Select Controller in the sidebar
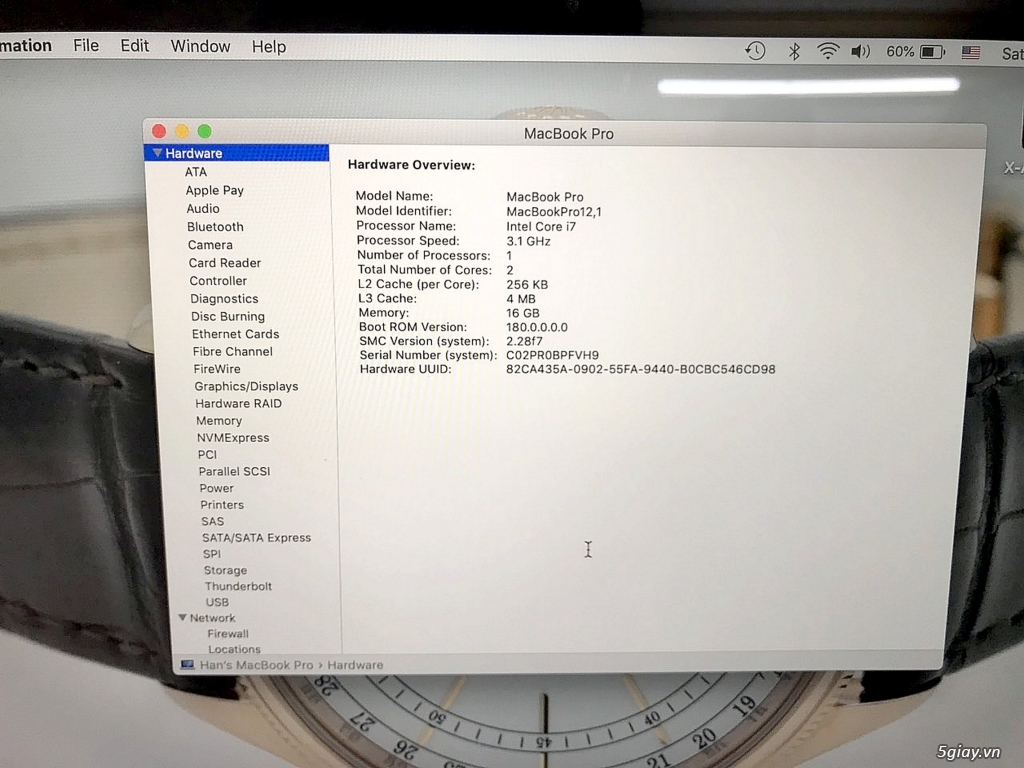Image resolution: width=1024 pixels, height=768 pixels. pos(218,281)
